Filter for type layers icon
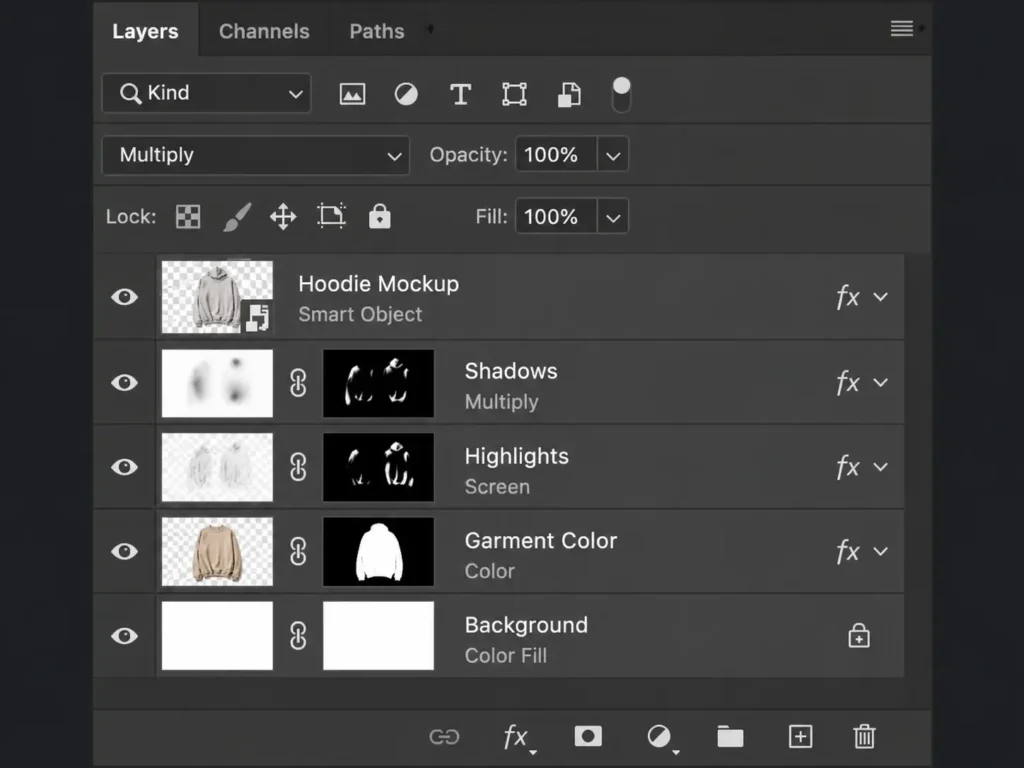1024x768 pixels. 460,94
